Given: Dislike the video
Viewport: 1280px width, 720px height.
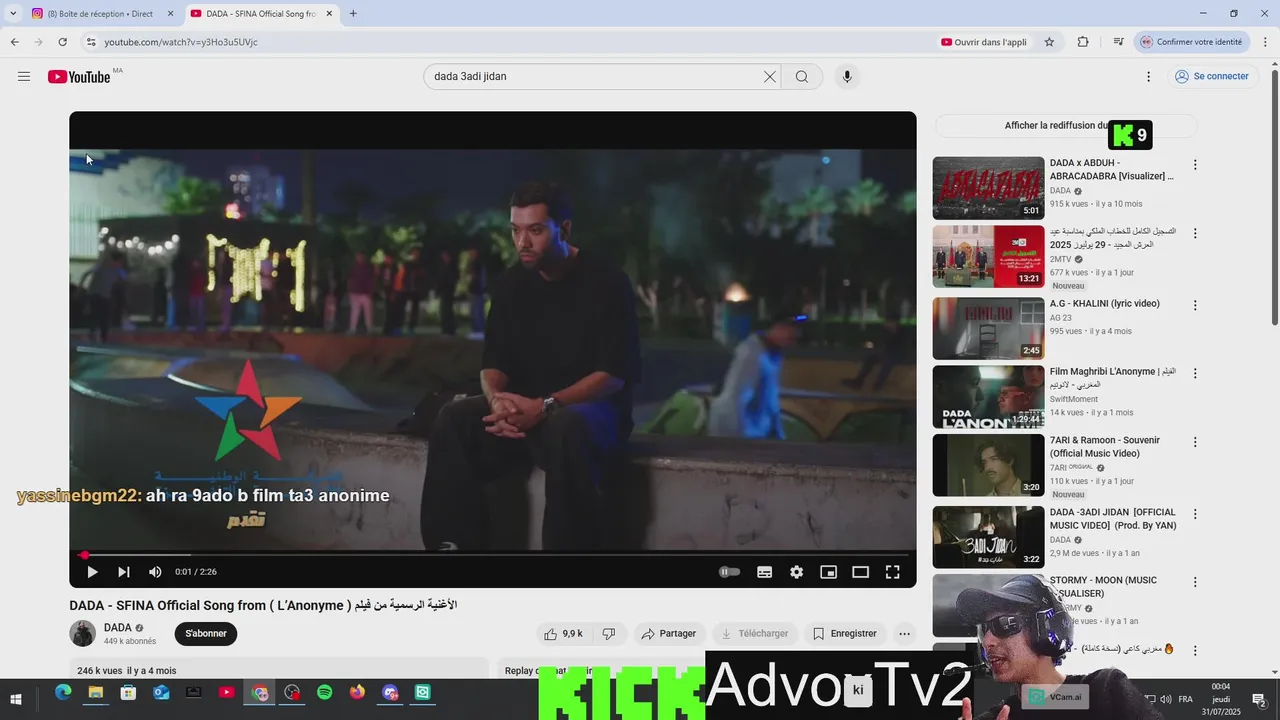Looking at the screenshot, I should (x=608, y=634).
